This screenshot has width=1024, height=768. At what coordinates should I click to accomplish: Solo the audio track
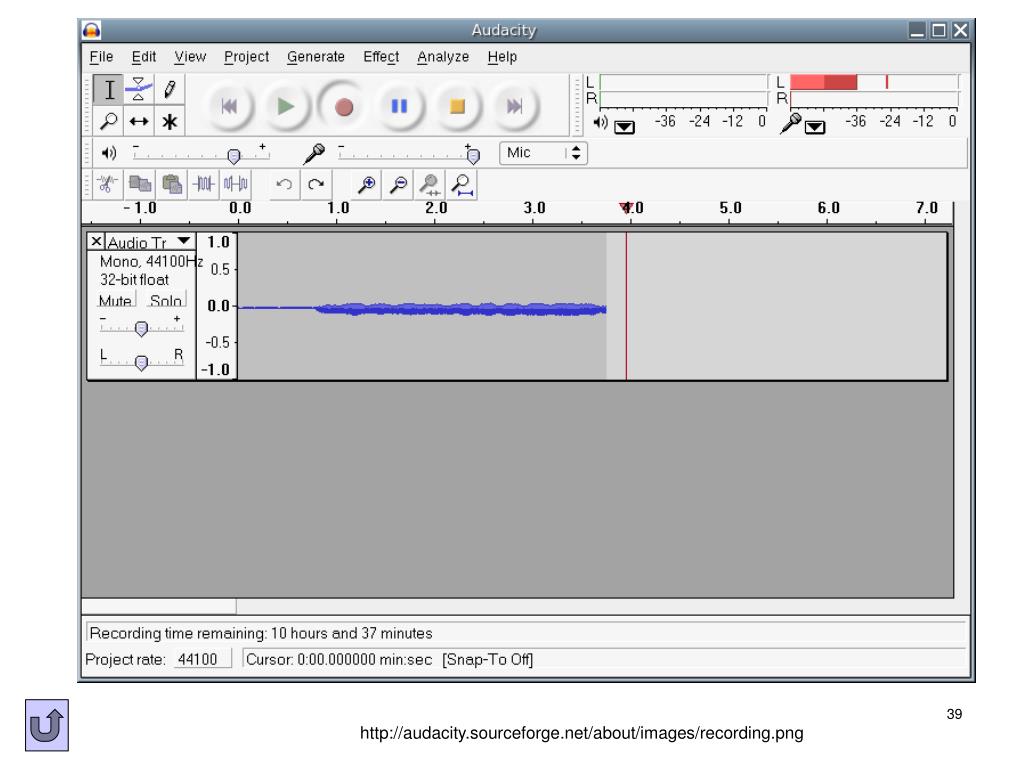click(165, 300)
